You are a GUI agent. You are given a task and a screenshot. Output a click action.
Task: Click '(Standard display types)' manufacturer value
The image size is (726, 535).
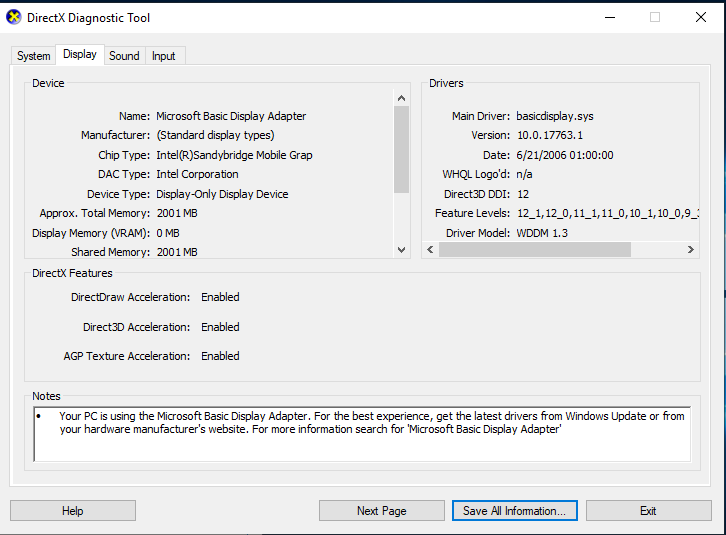(215, 135)
